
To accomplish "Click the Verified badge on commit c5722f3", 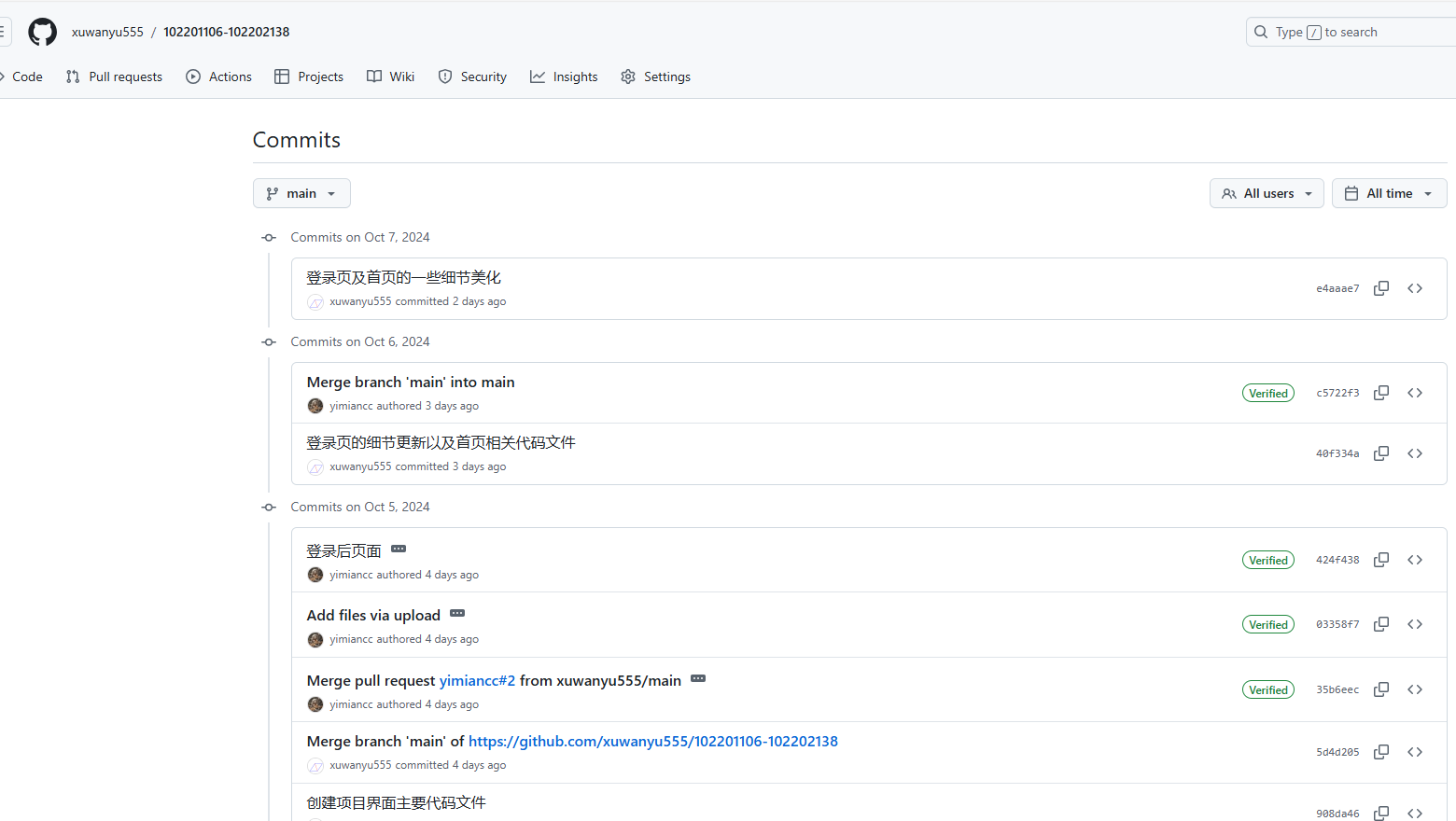I will point(1267,393).
